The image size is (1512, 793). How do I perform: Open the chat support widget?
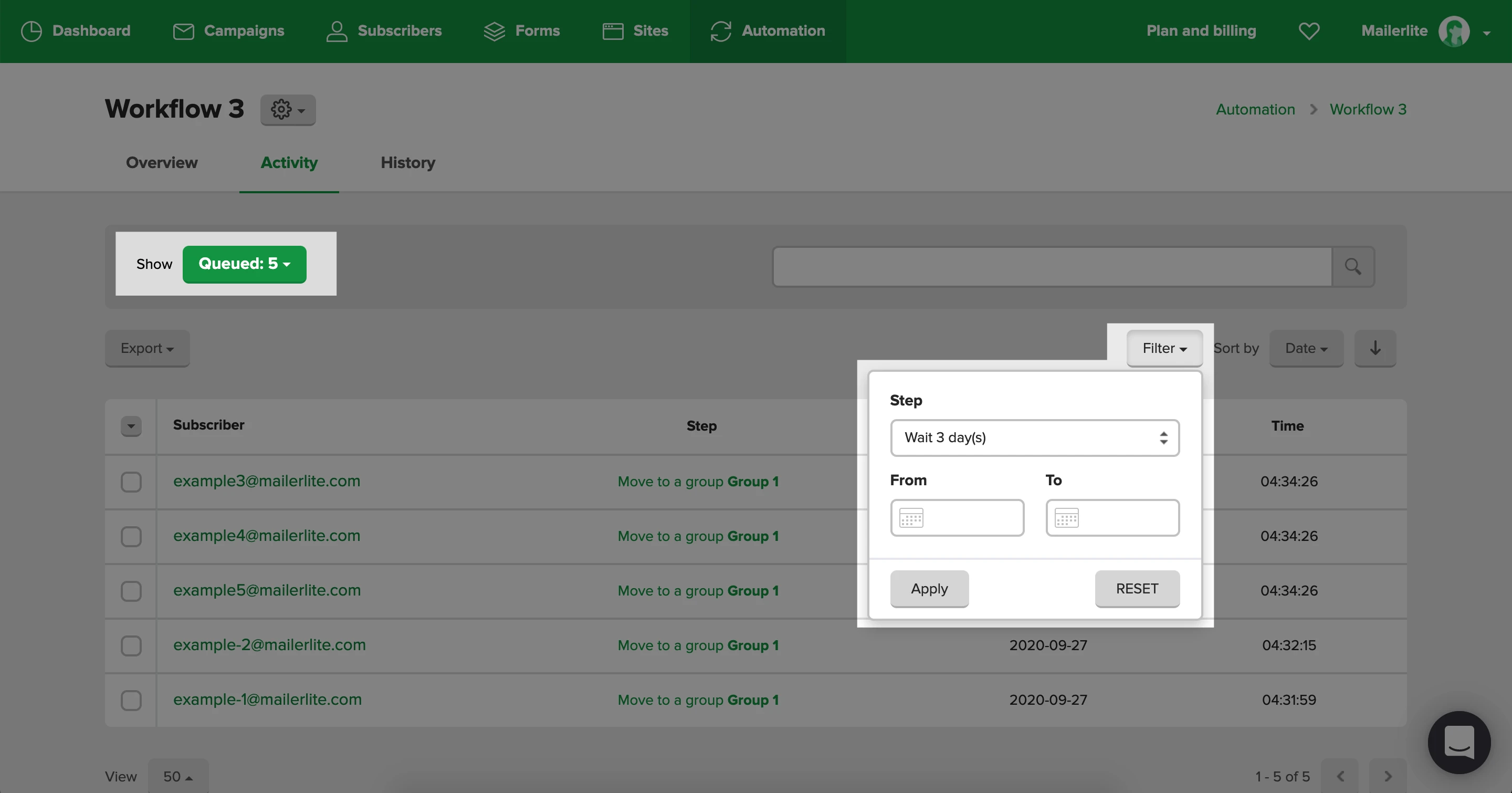(x=1458, y=742)
